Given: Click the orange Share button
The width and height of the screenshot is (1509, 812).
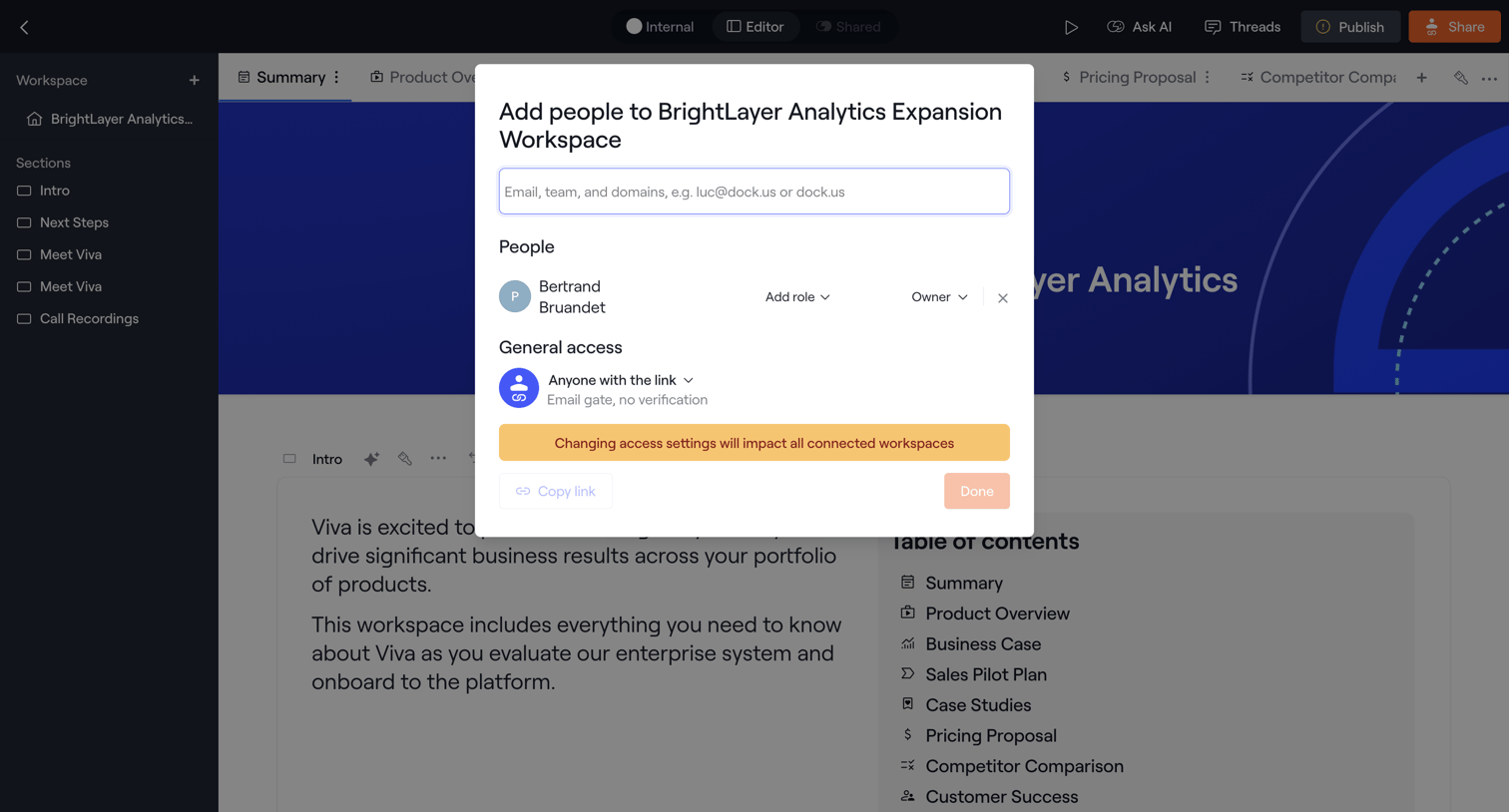Looking at the screenshot, I should tap(1454, 27).
